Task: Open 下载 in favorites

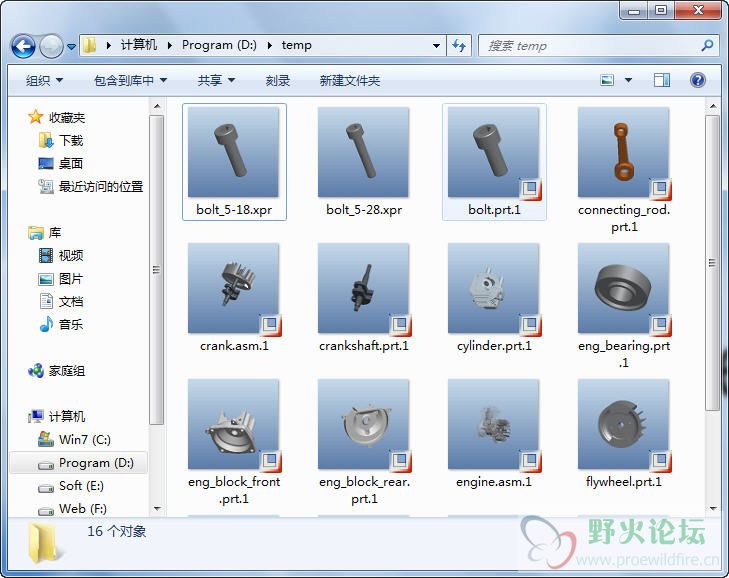Action: [71, 140]
